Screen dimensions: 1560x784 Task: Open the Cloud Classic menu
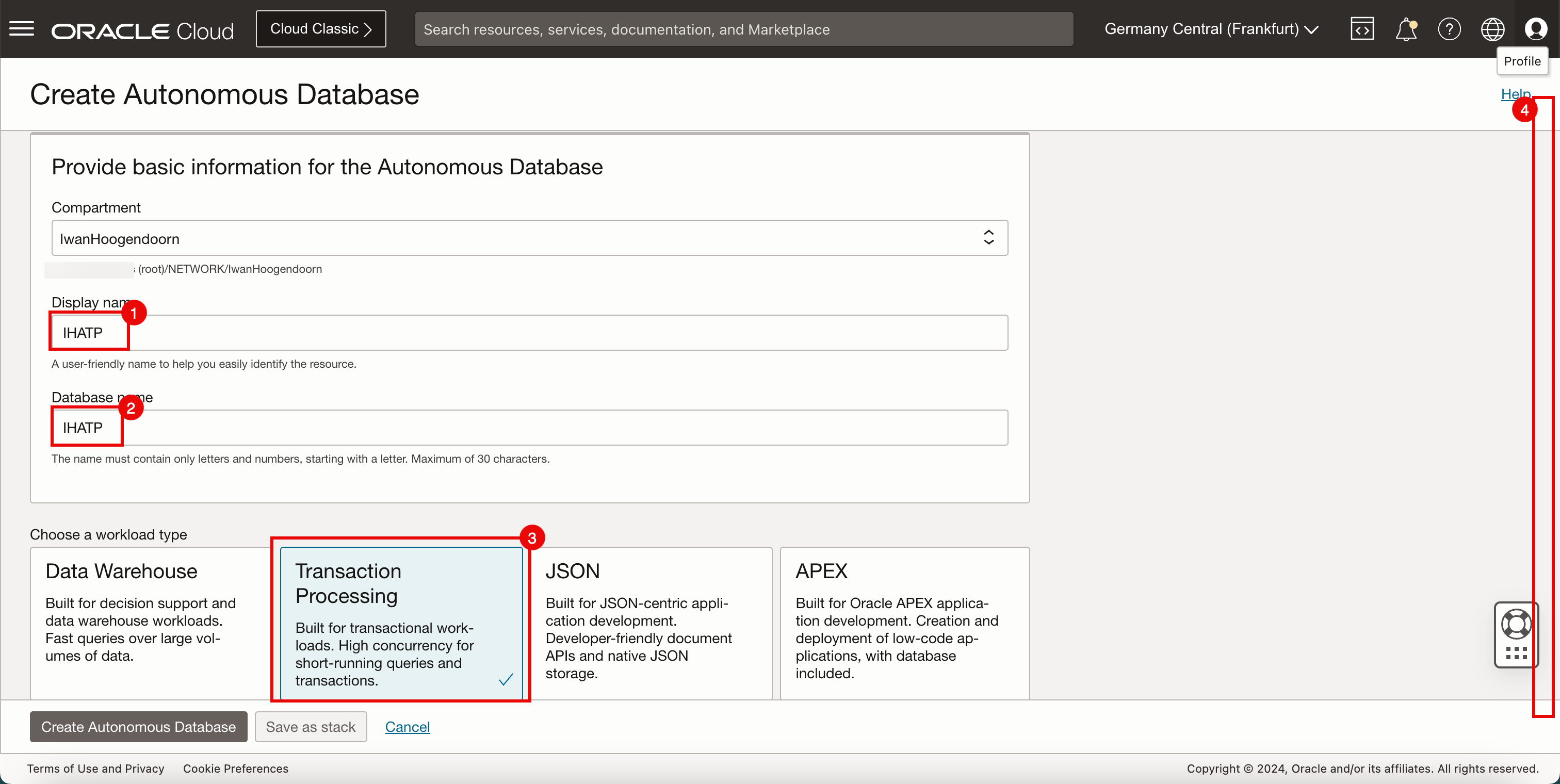[x=320, y=29]
